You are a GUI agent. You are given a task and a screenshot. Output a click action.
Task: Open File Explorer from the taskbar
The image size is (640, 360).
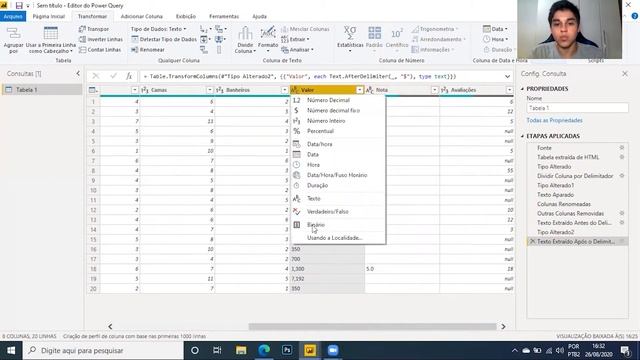click(241, 350)
